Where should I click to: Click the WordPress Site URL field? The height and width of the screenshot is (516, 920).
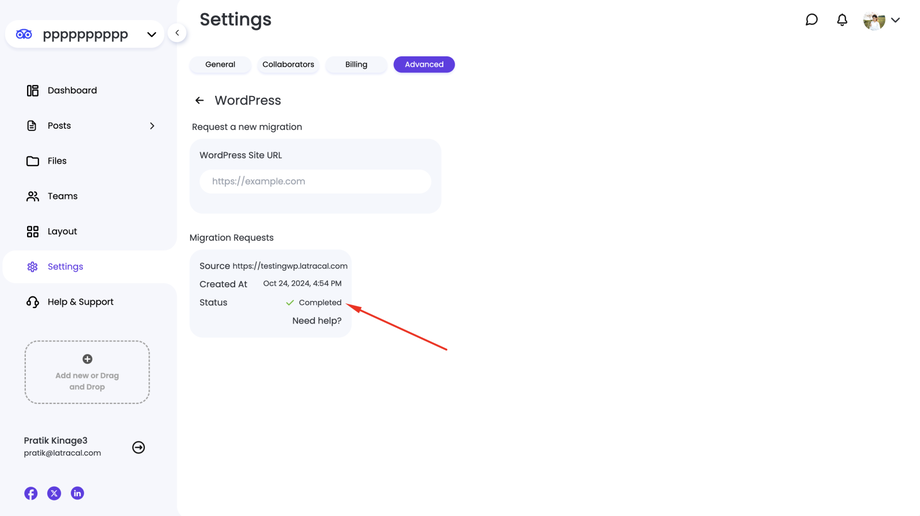pyautogui.click(x=315, y=181)
